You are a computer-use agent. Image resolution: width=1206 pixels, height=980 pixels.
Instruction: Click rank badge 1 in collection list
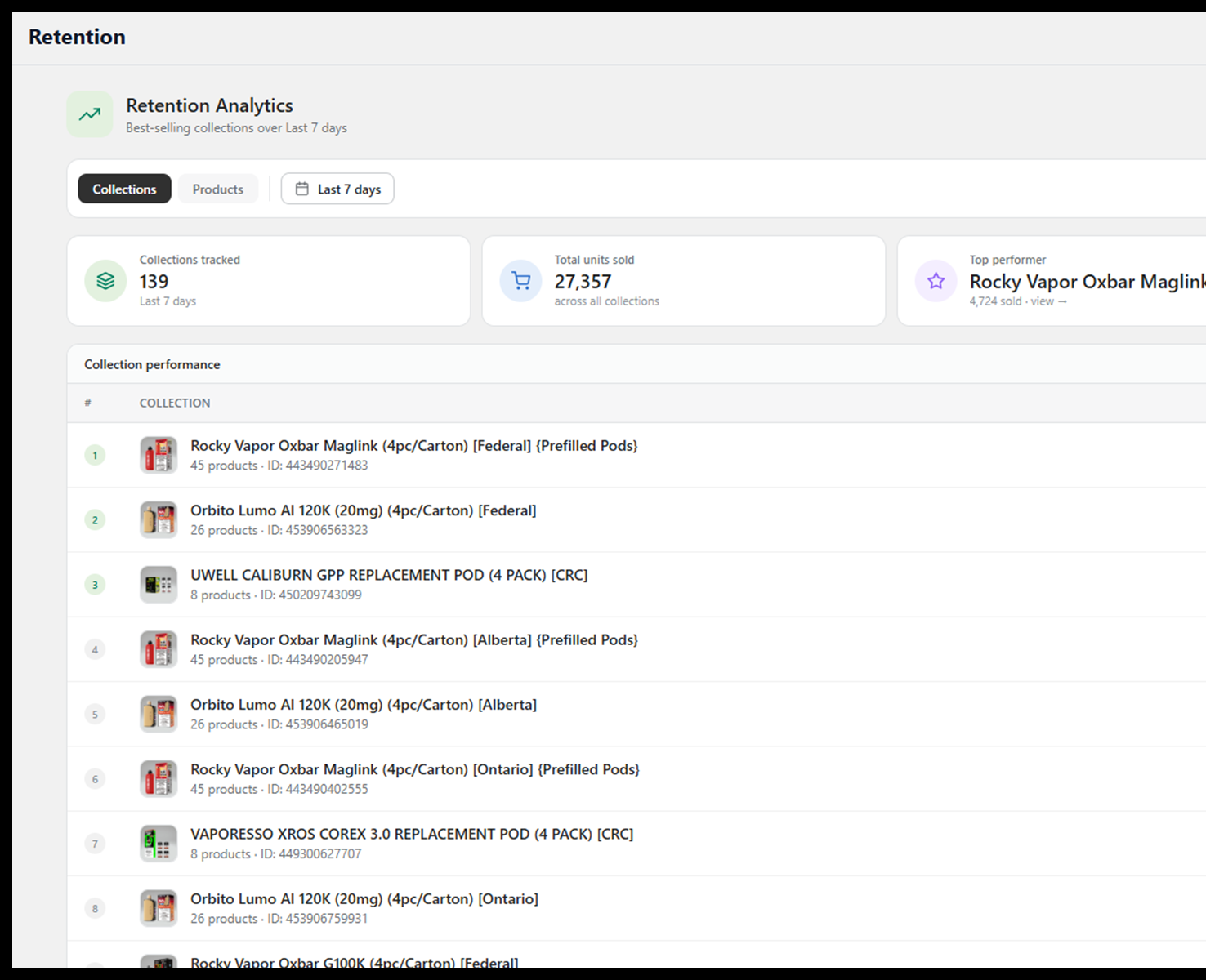95,455
